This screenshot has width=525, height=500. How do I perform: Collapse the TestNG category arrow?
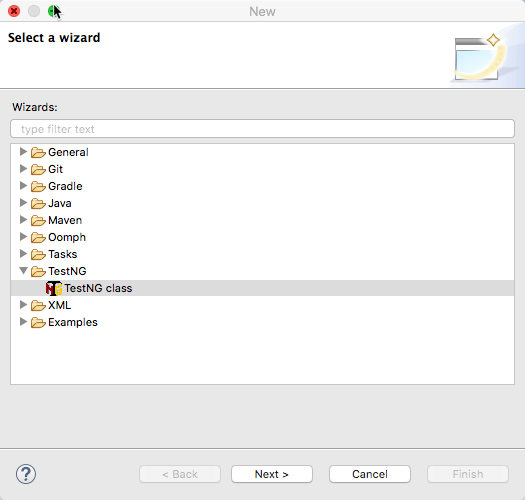click(x=23, y=271)
